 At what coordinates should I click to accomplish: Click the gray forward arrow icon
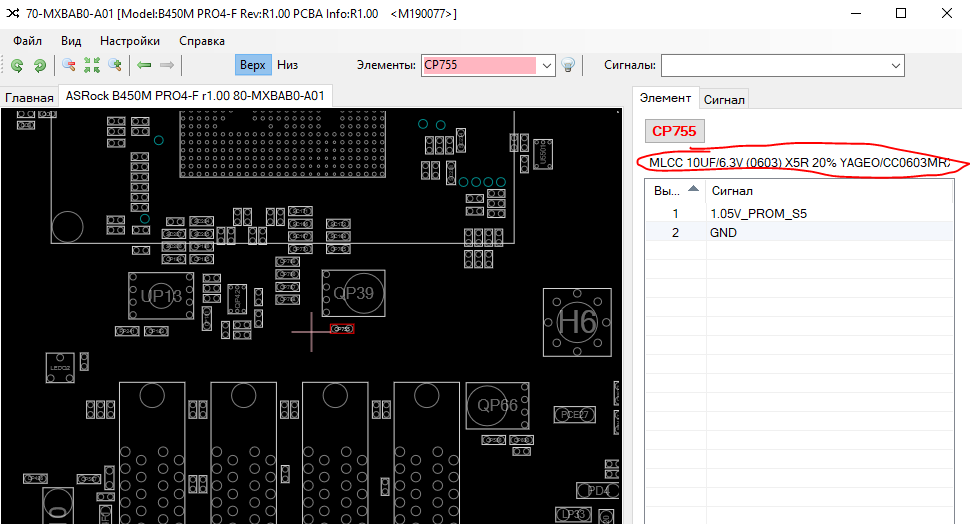pos(167,65)
